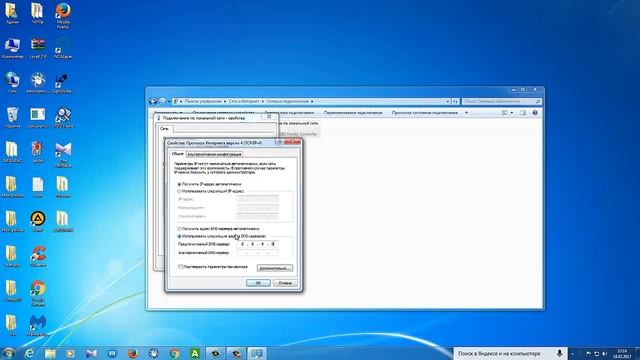The width and height of the screenshot is (640, 360).
Task: Click the Дополнительно button
Action: [x=275, y=268]
